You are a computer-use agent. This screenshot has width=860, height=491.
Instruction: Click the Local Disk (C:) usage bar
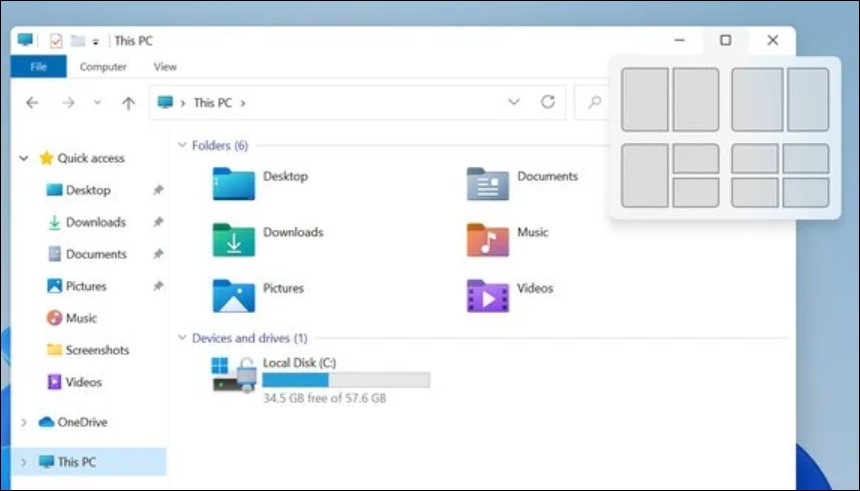(x=346, y=380)
